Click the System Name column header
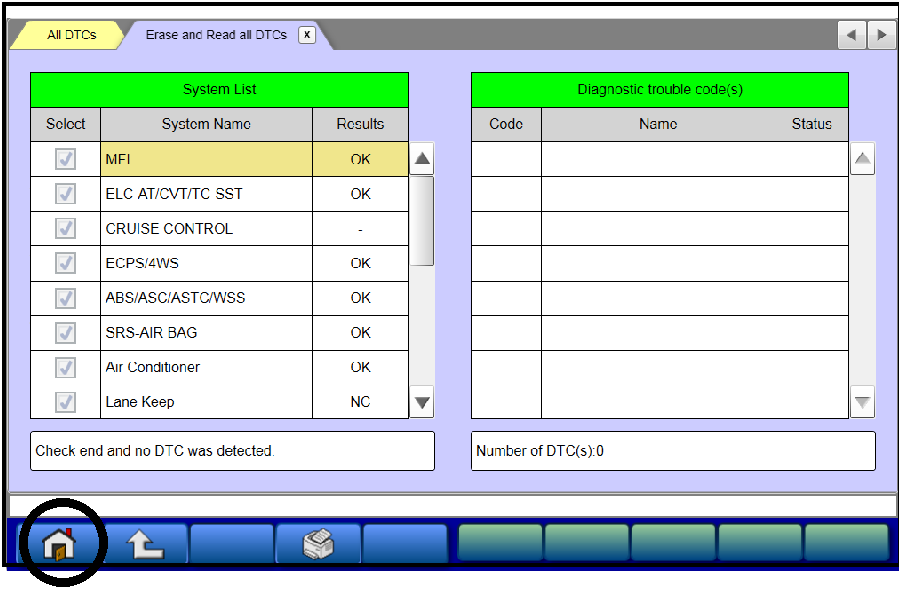This screenshot has height=589, width=901. point(206,124)
